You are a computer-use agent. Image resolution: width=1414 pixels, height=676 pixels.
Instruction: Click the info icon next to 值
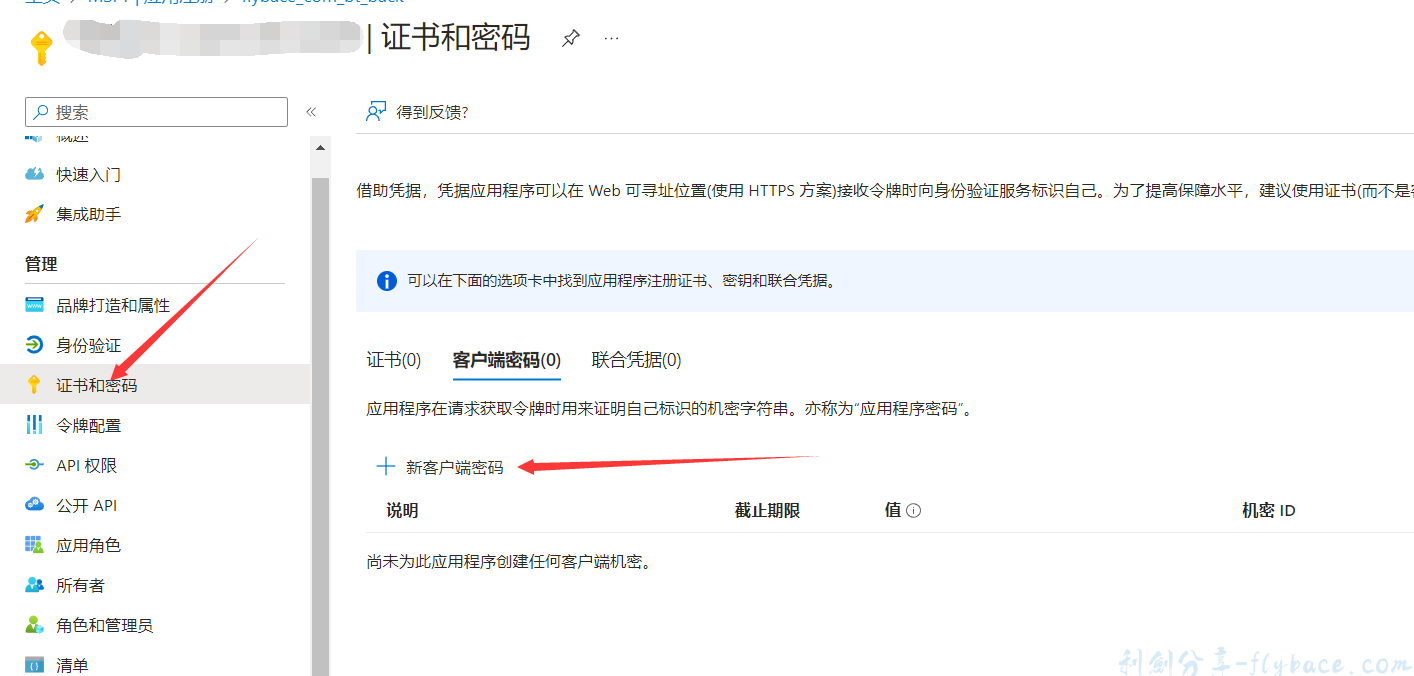pyautogui.click(x=913, y=510)
